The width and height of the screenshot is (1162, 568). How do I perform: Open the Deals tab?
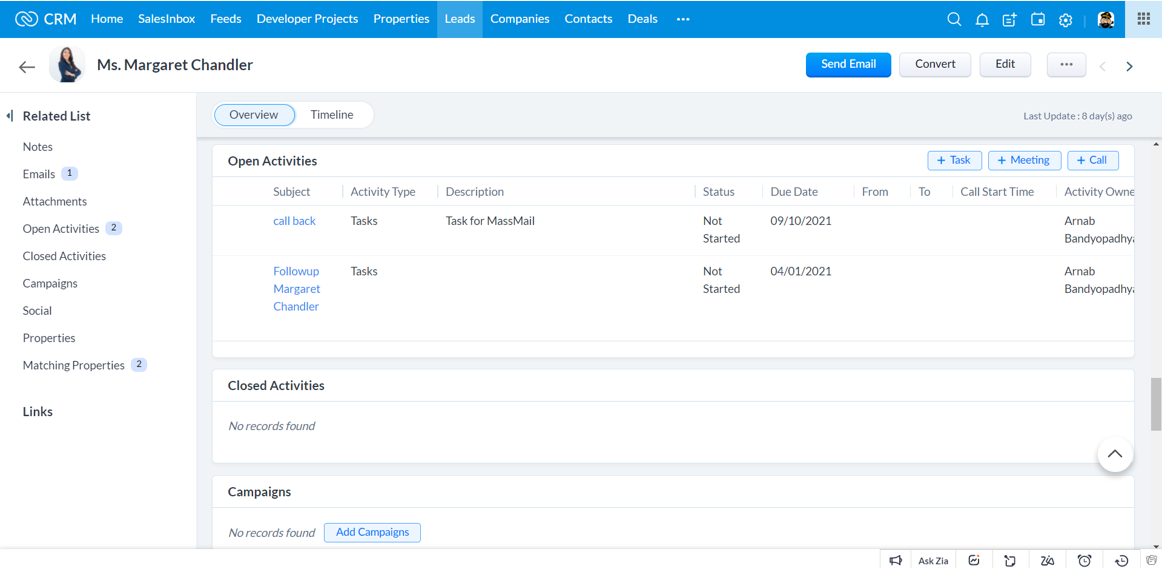pyautogui.click(x=643, y=19)
